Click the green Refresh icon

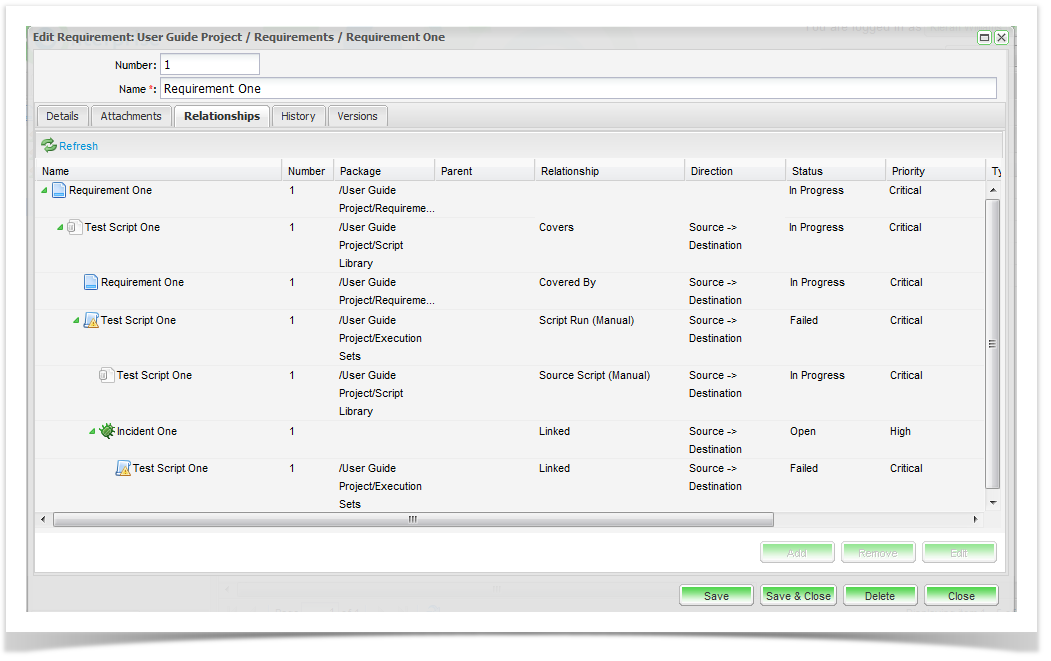[x=49, y=146]
